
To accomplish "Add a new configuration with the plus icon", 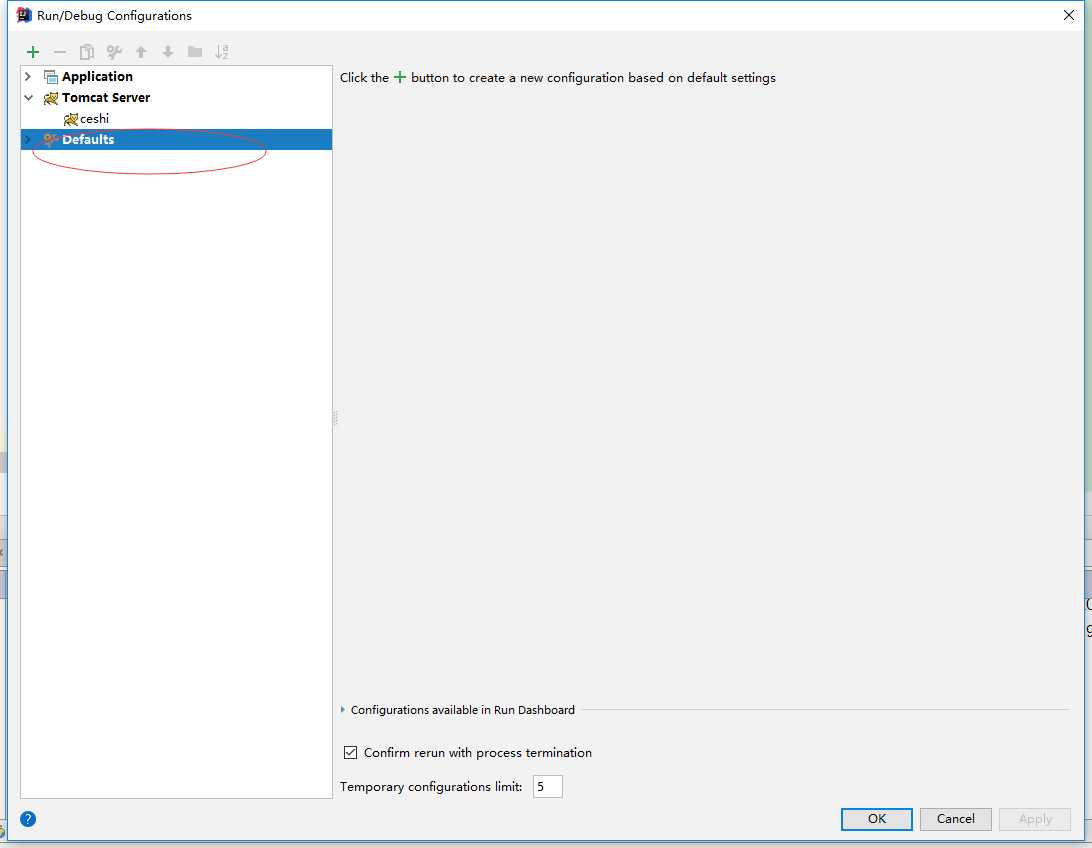I will 33,52.
